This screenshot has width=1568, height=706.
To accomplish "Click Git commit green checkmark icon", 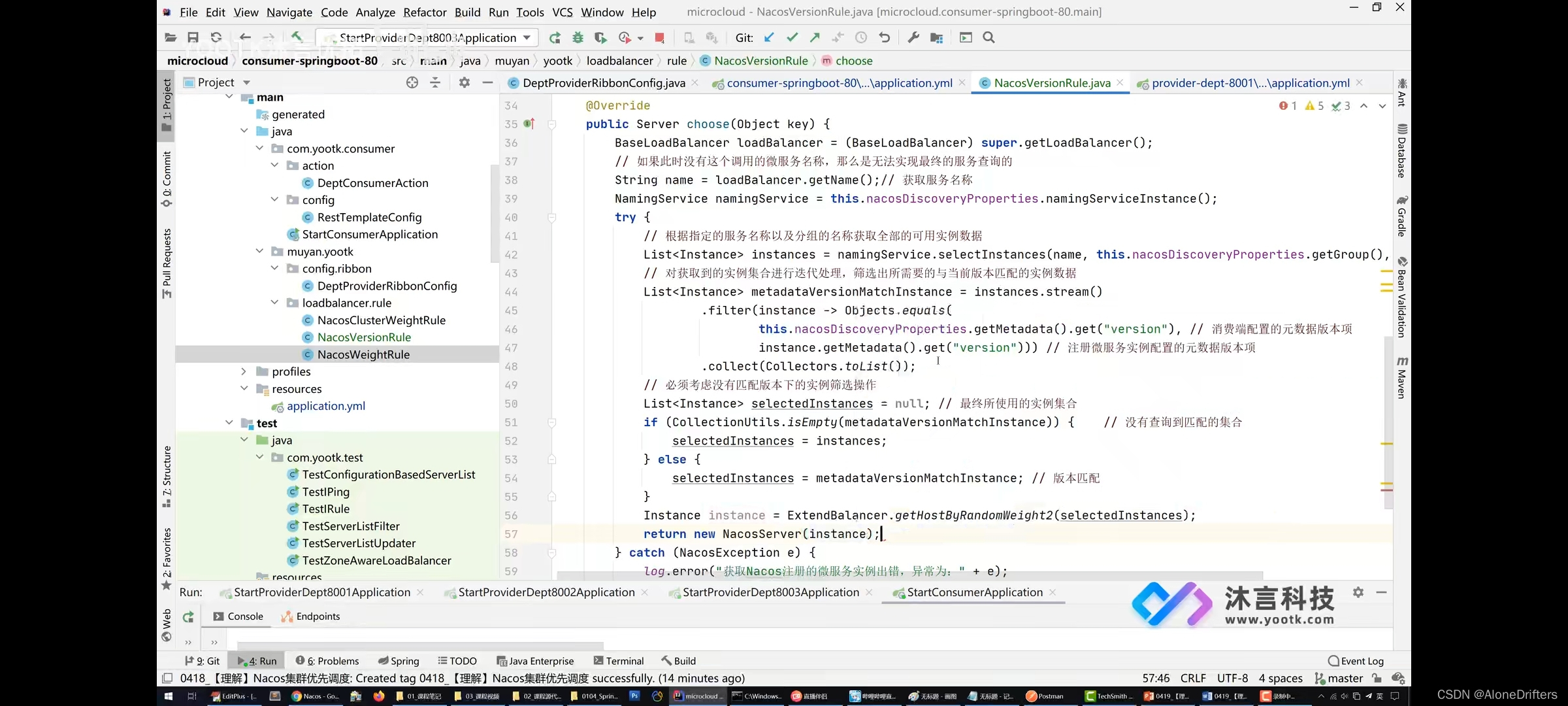I will [792, 38].
